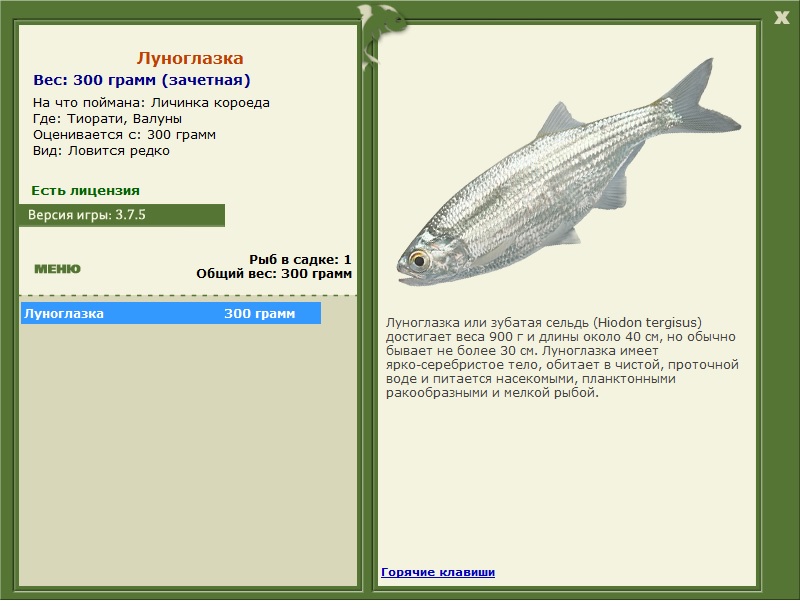Click the Вид: Ловится редко line
The image size is (800, 614).
[101, 151]
